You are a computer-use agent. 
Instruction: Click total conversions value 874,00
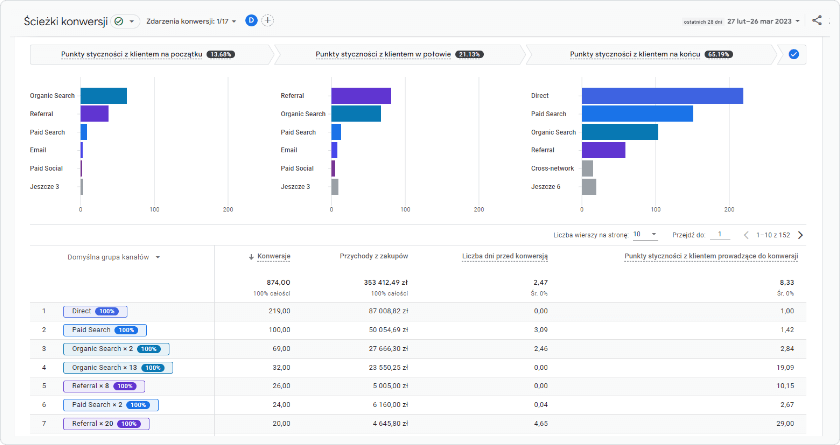click(x=279, y=282)
